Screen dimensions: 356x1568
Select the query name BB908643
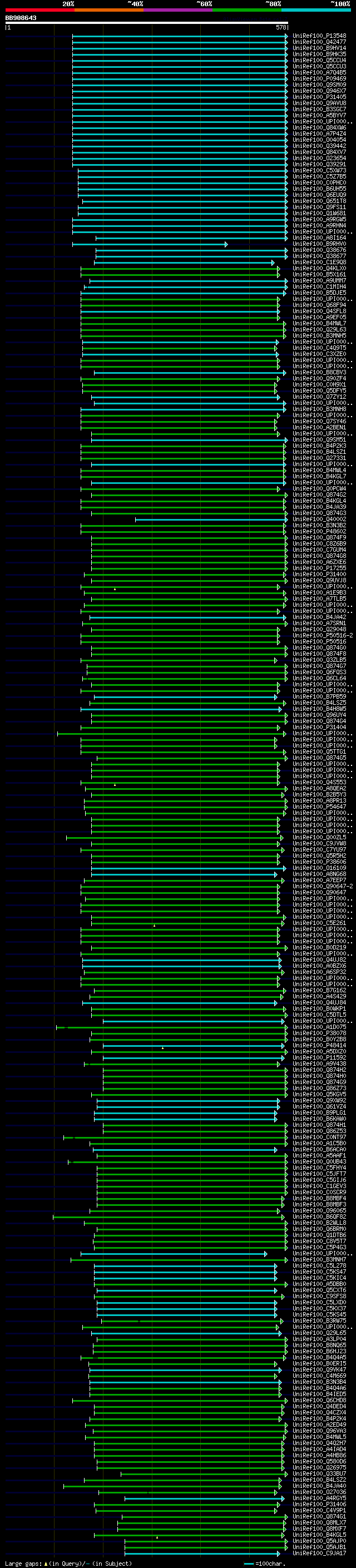pyautogui.click(x=21, y=18)
